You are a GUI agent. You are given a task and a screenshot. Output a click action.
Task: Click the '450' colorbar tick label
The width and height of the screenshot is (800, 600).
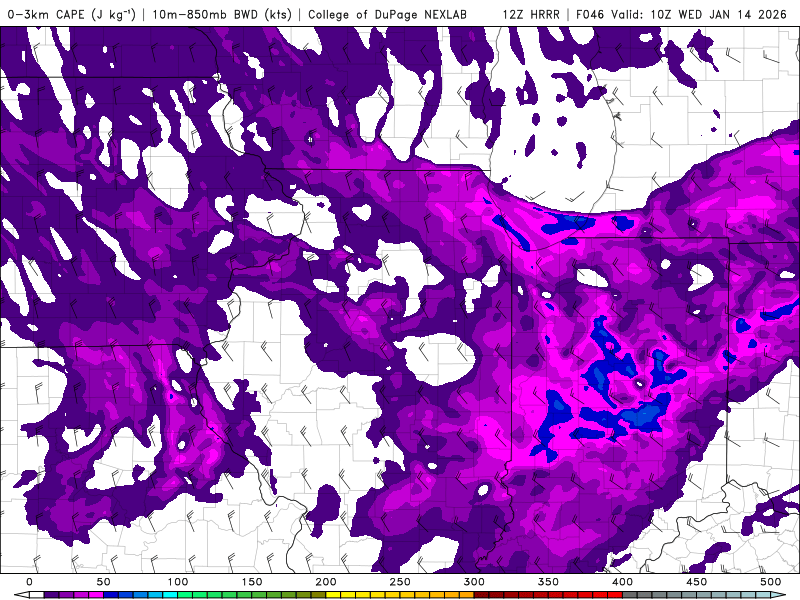[x=696, y=582]
